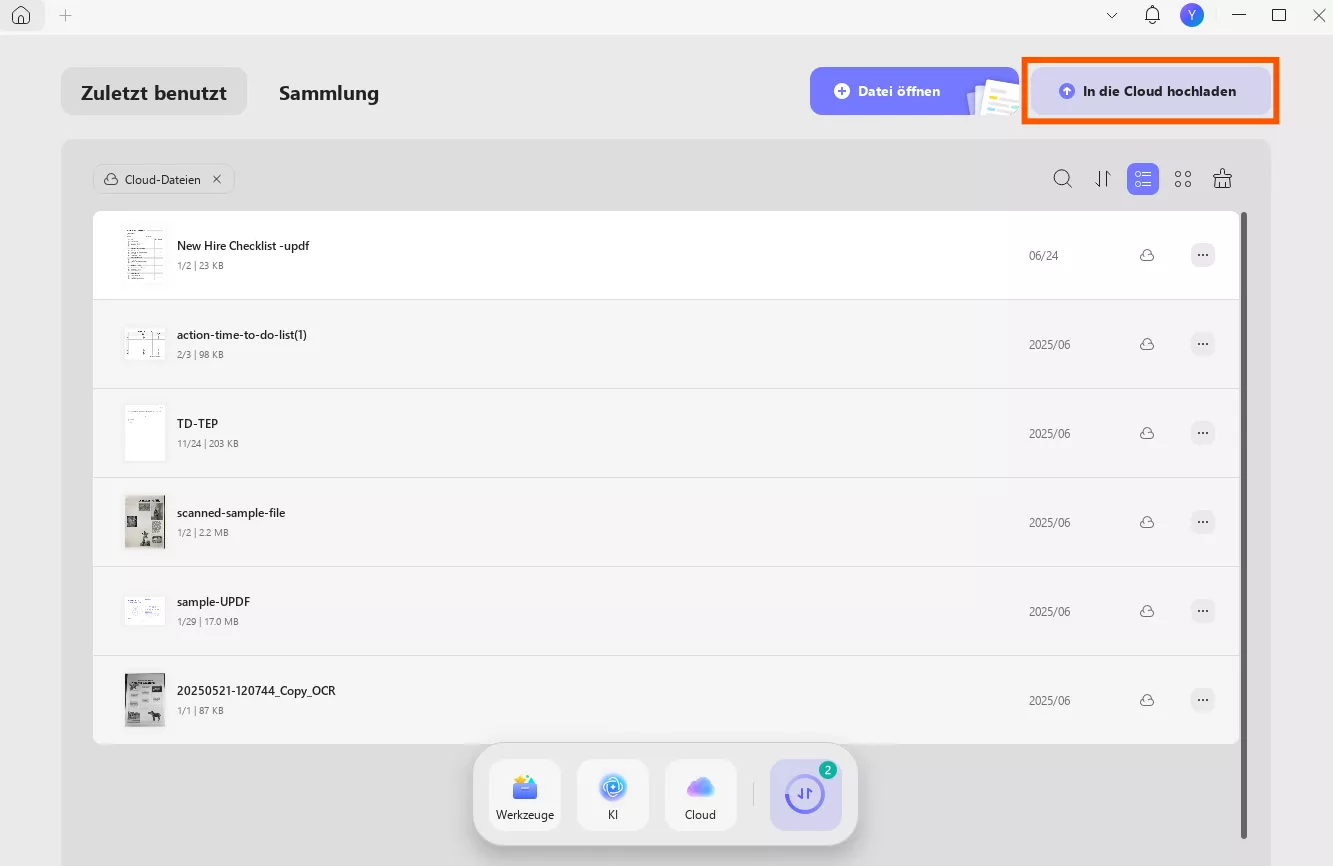Open more options for sample-UPDF
The image size is (1333, 866).
click(x=1203, y=611)
